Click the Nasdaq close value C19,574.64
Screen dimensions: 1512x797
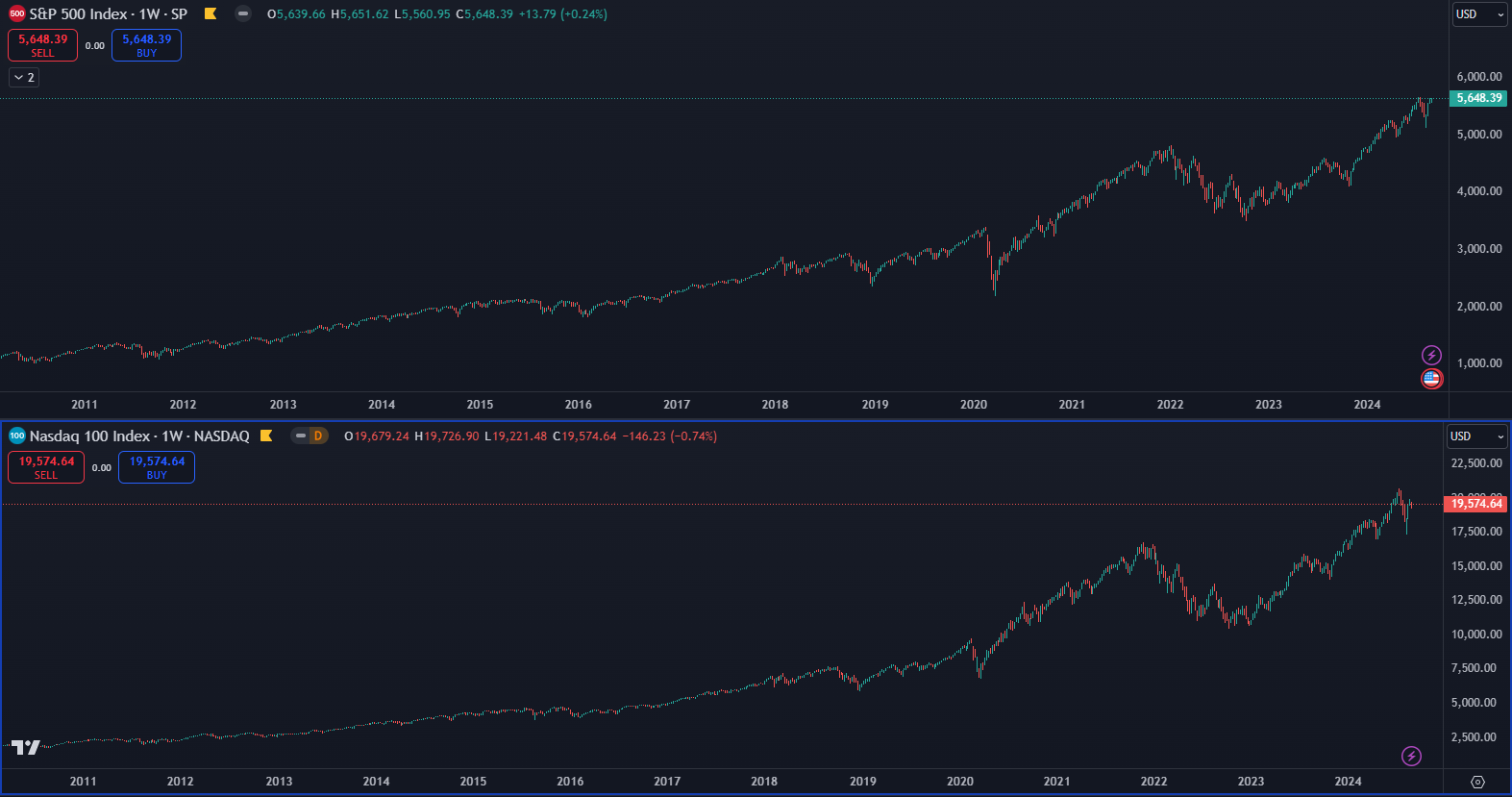point(584,436)
